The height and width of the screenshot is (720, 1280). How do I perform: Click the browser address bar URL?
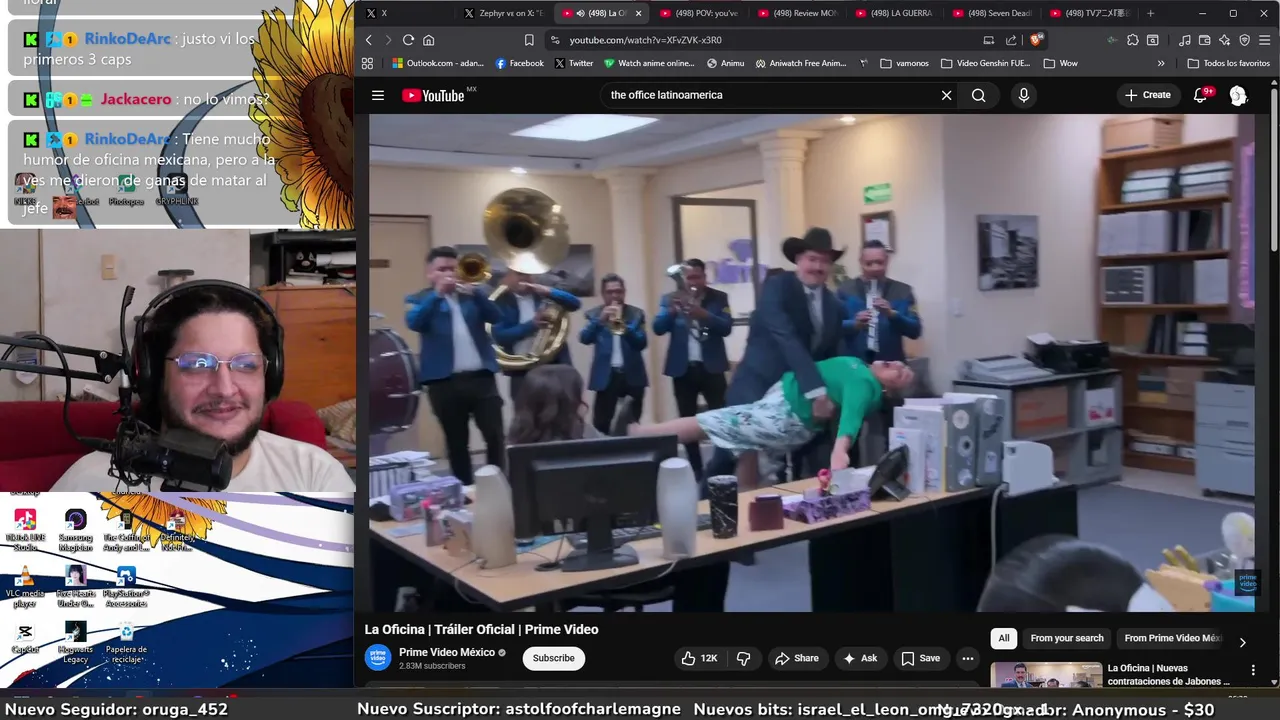point(645,40)
